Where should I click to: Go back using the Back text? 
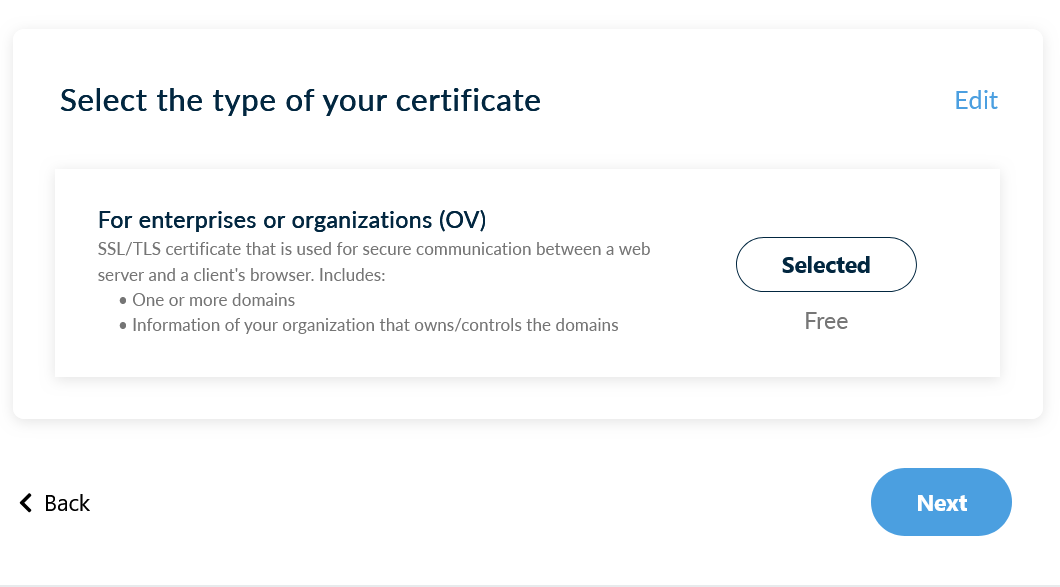click(x=67, y=503)
